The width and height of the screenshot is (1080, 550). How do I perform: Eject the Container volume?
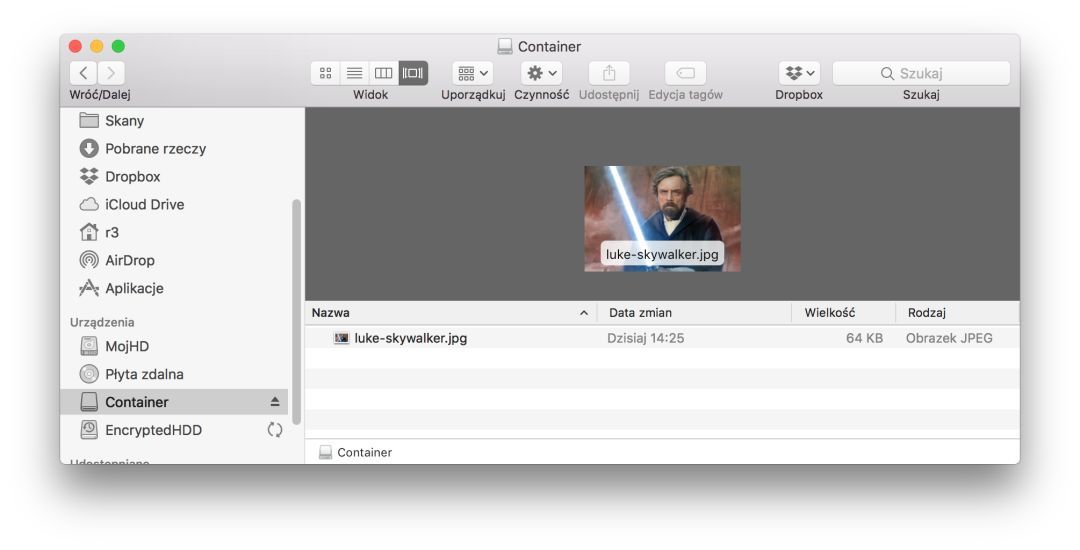(275, 402)
